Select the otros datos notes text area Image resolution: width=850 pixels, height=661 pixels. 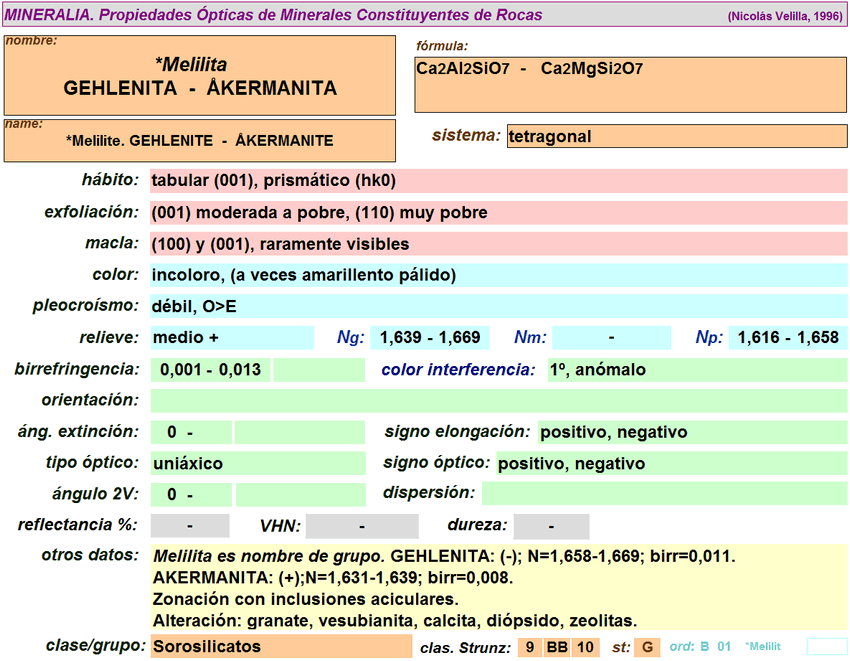(498, 588)
